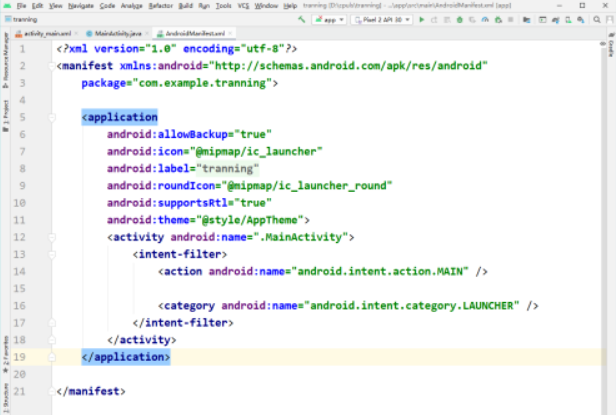Switch to the MainActivity.java tab
This screenshot has width=616, height=415.
click(111, 33)
